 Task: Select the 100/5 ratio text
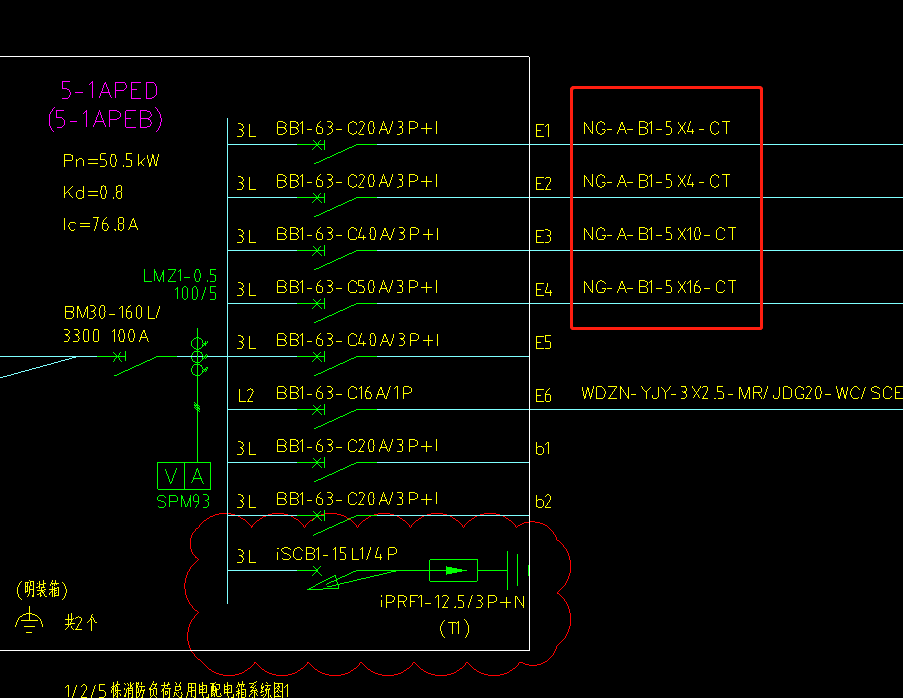tap(195, 294)
